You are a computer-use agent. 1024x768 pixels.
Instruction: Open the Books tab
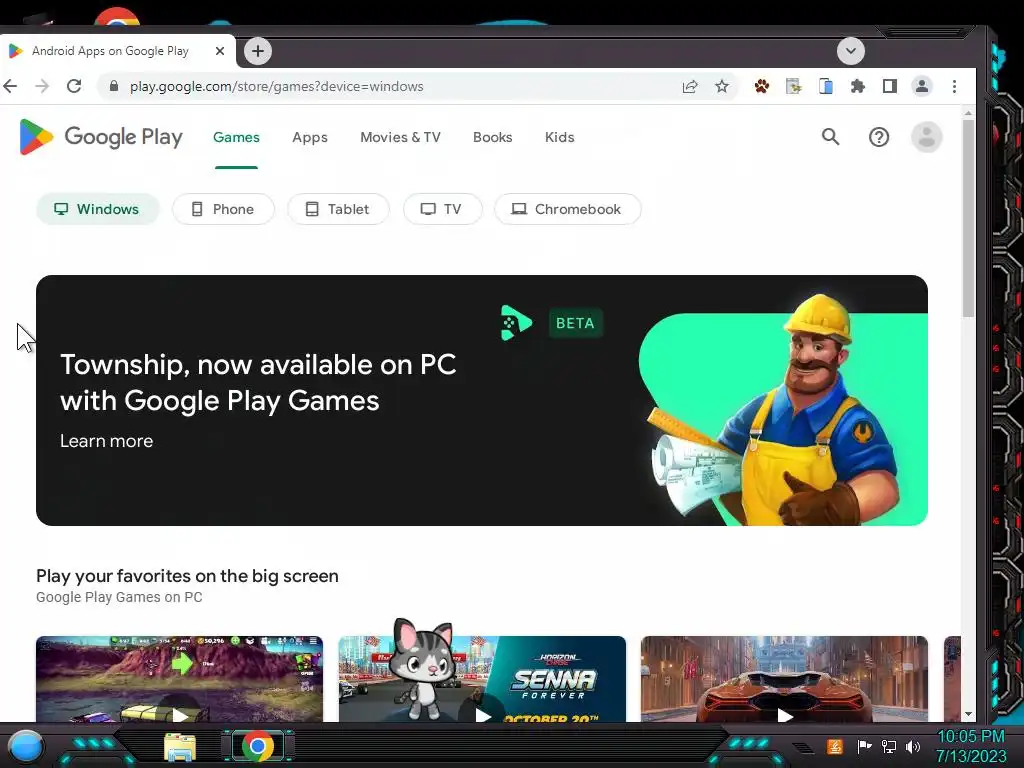pos(492,137)
